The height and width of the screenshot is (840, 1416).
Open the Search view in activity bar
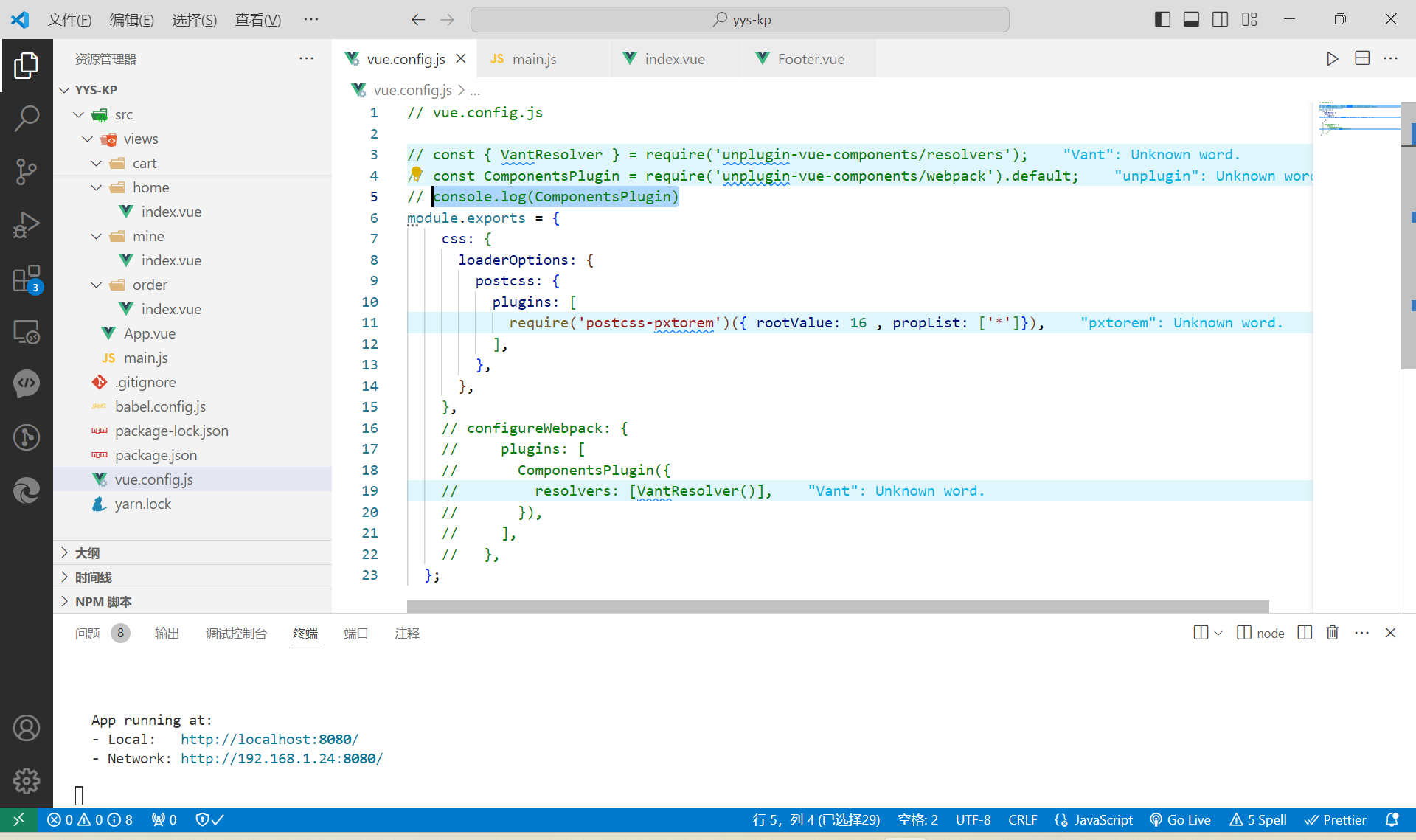click(27, 118)
